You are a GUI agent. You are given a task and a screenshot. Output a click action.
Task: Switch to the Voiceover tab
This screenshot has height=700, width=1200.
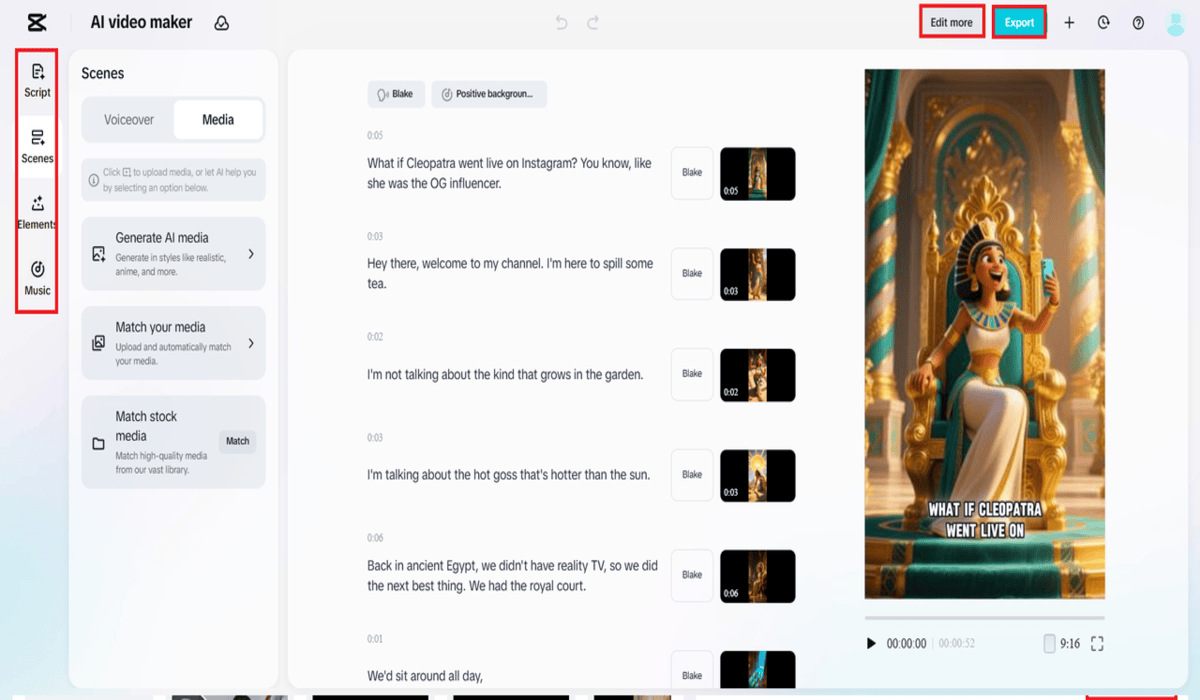coord(129,119)
